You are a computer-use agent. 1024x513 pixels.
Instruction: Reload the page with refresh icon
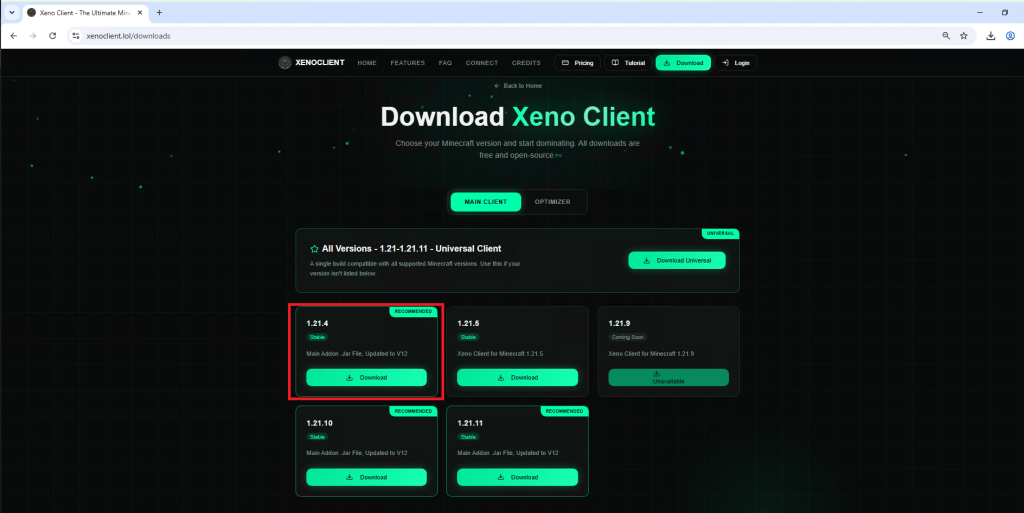click(53, 36)
